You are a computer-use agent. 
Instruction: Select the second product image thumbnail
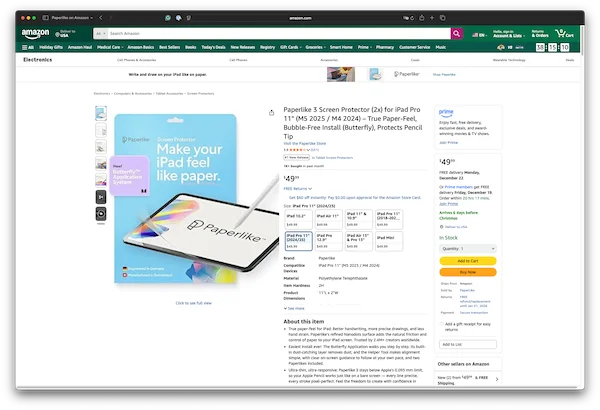[x=101, y=130]
